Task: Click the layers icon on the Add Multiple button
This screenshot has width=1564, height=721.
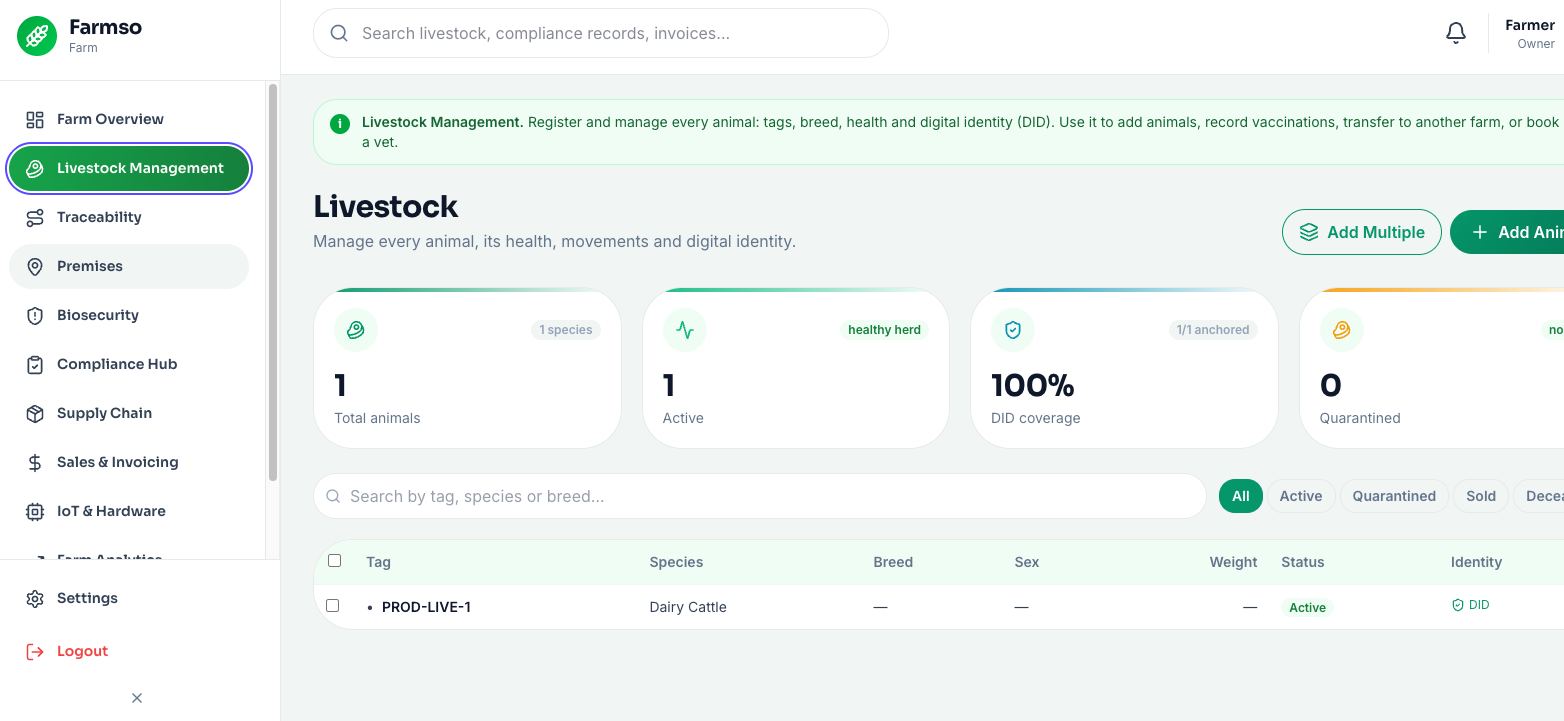Action: point(1309,233)
